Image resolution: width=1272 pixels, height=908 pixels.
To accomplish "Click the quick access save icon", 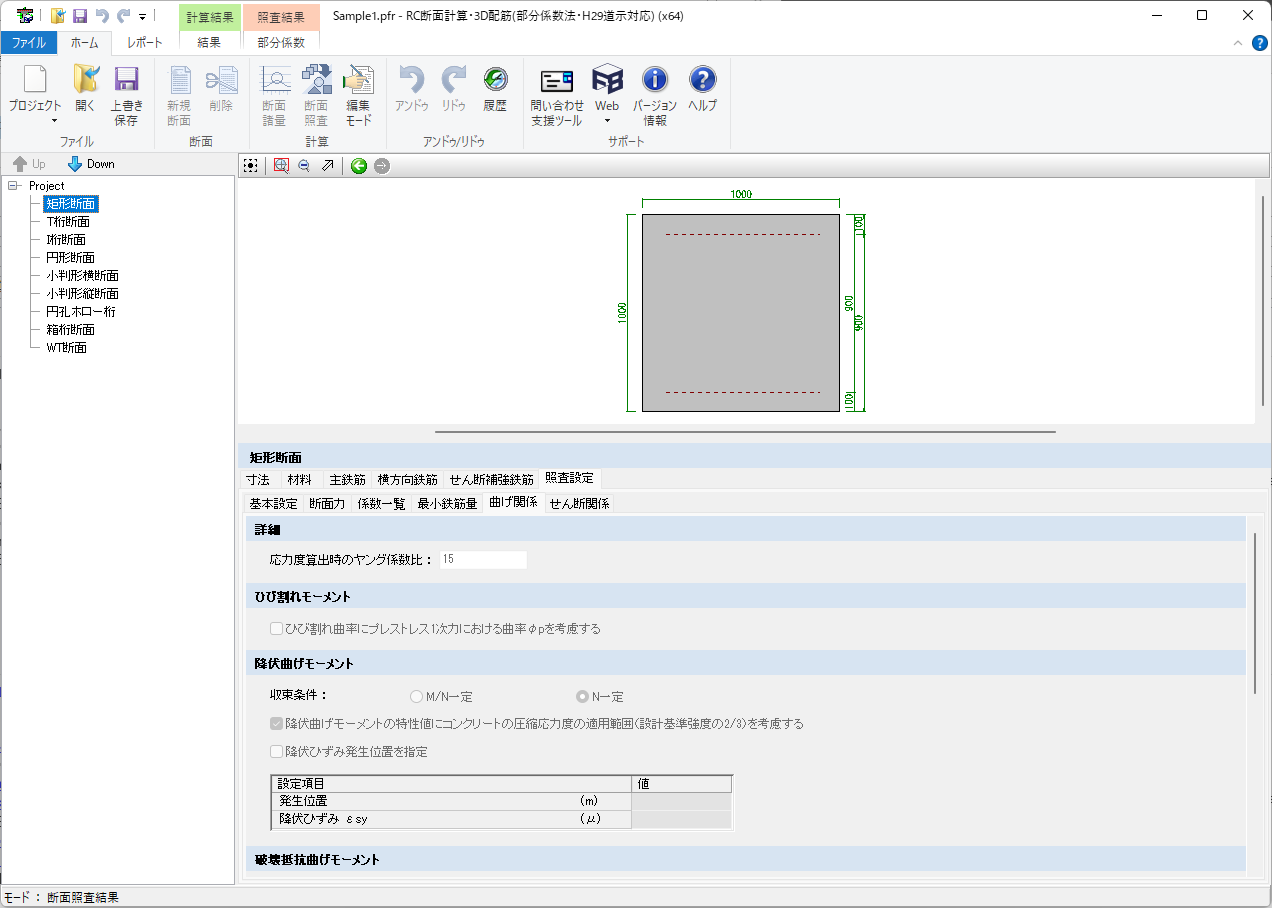I will pyautogui.click(x=80, y=16).
